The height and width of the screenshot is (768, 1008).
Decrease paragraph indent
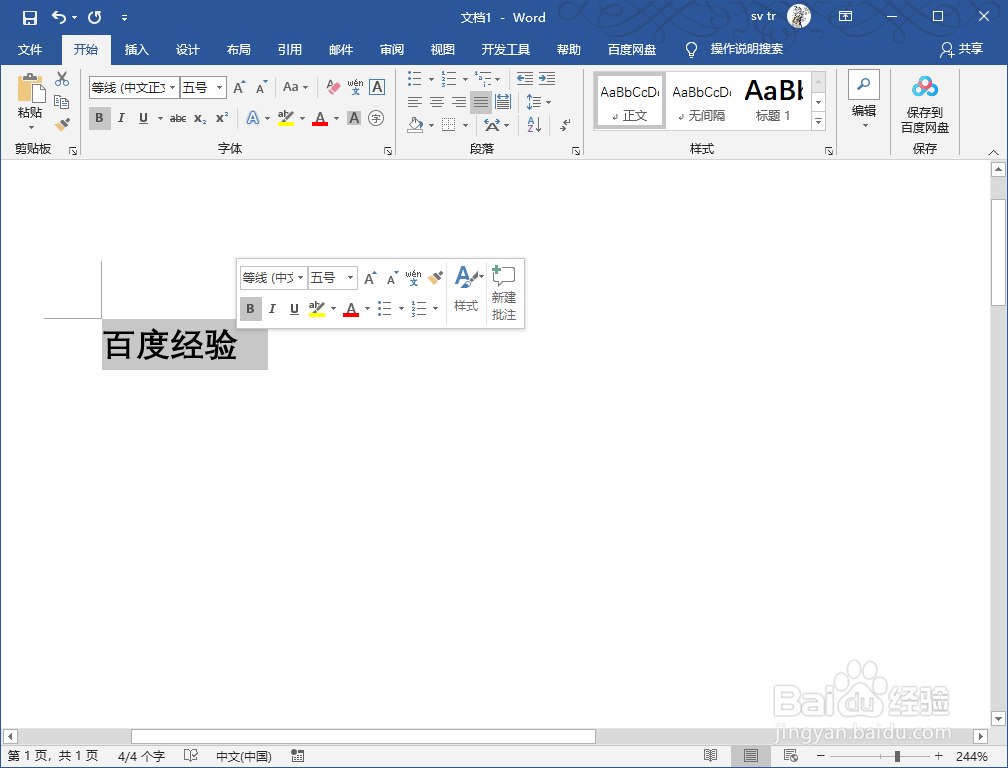click(525, 78)
